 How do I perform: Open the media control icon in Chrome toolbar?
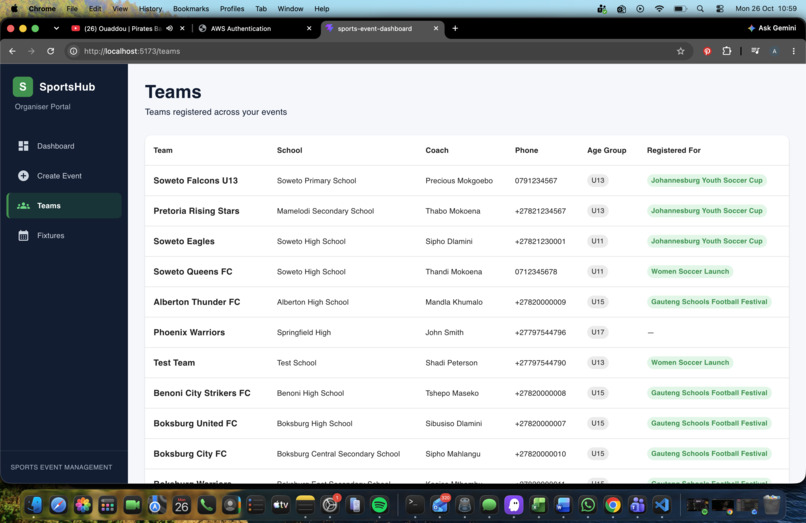pos(755,51)
